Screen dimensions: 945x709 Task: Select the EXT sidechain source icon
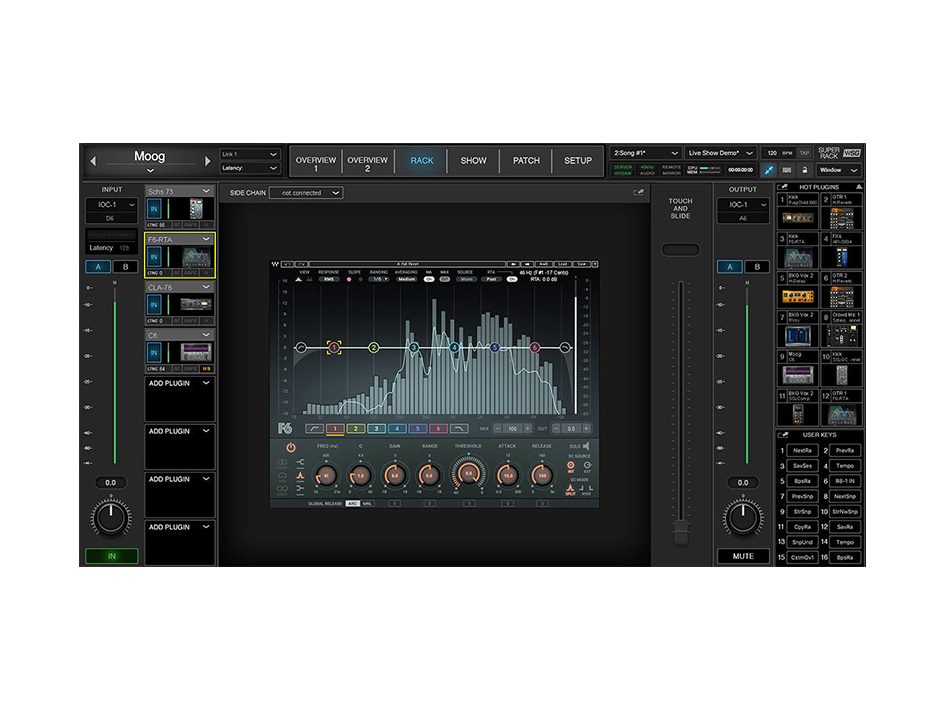(587, 467)
